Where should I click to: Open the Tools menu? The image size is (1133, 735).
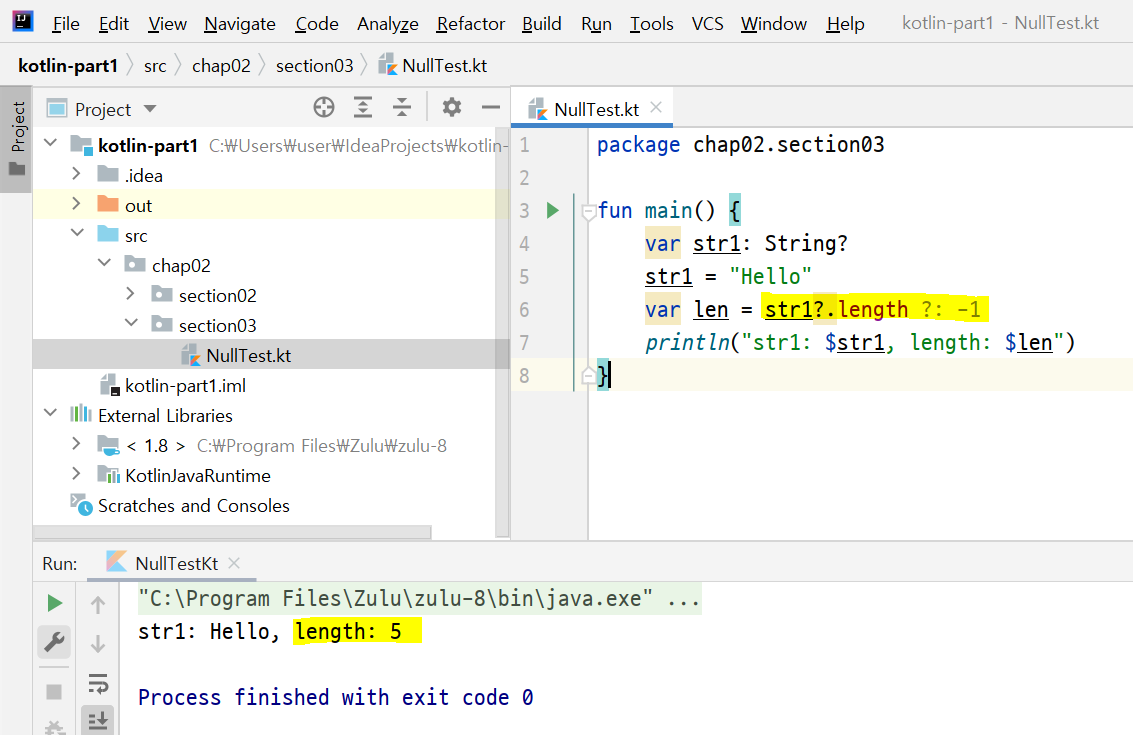click(651, 24)
